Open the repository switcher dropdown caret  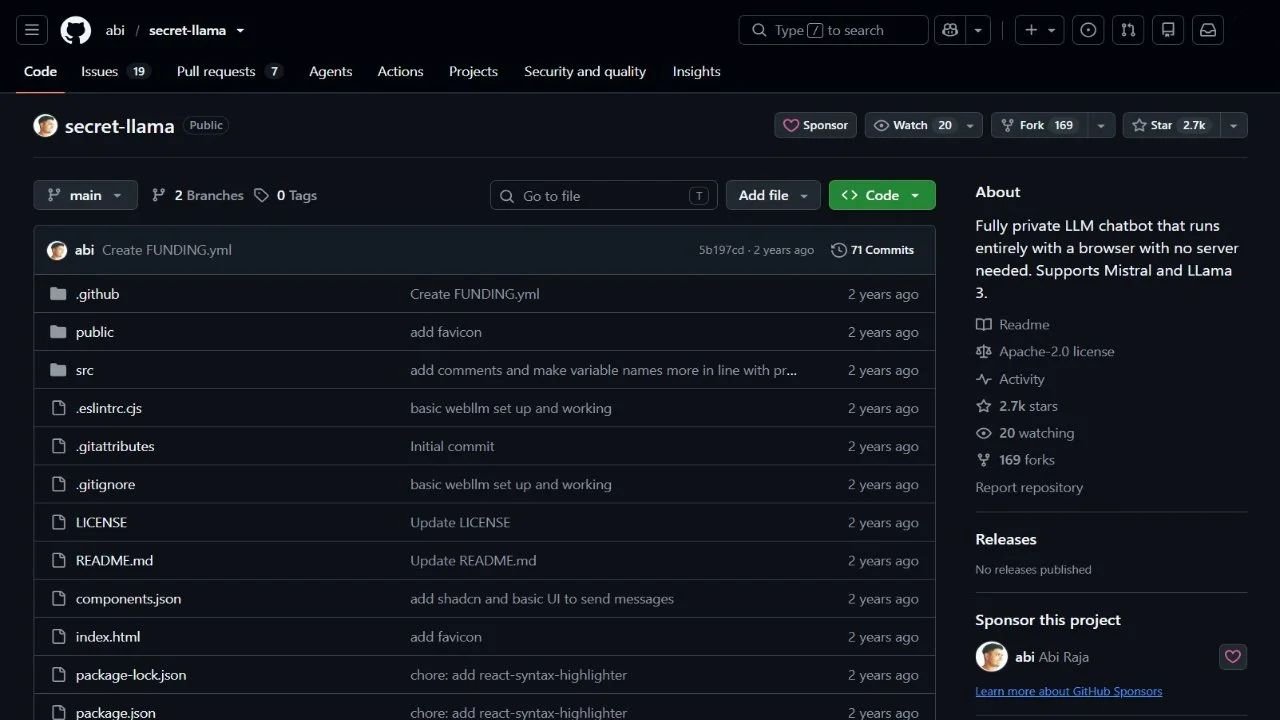[x=240, y=30]
